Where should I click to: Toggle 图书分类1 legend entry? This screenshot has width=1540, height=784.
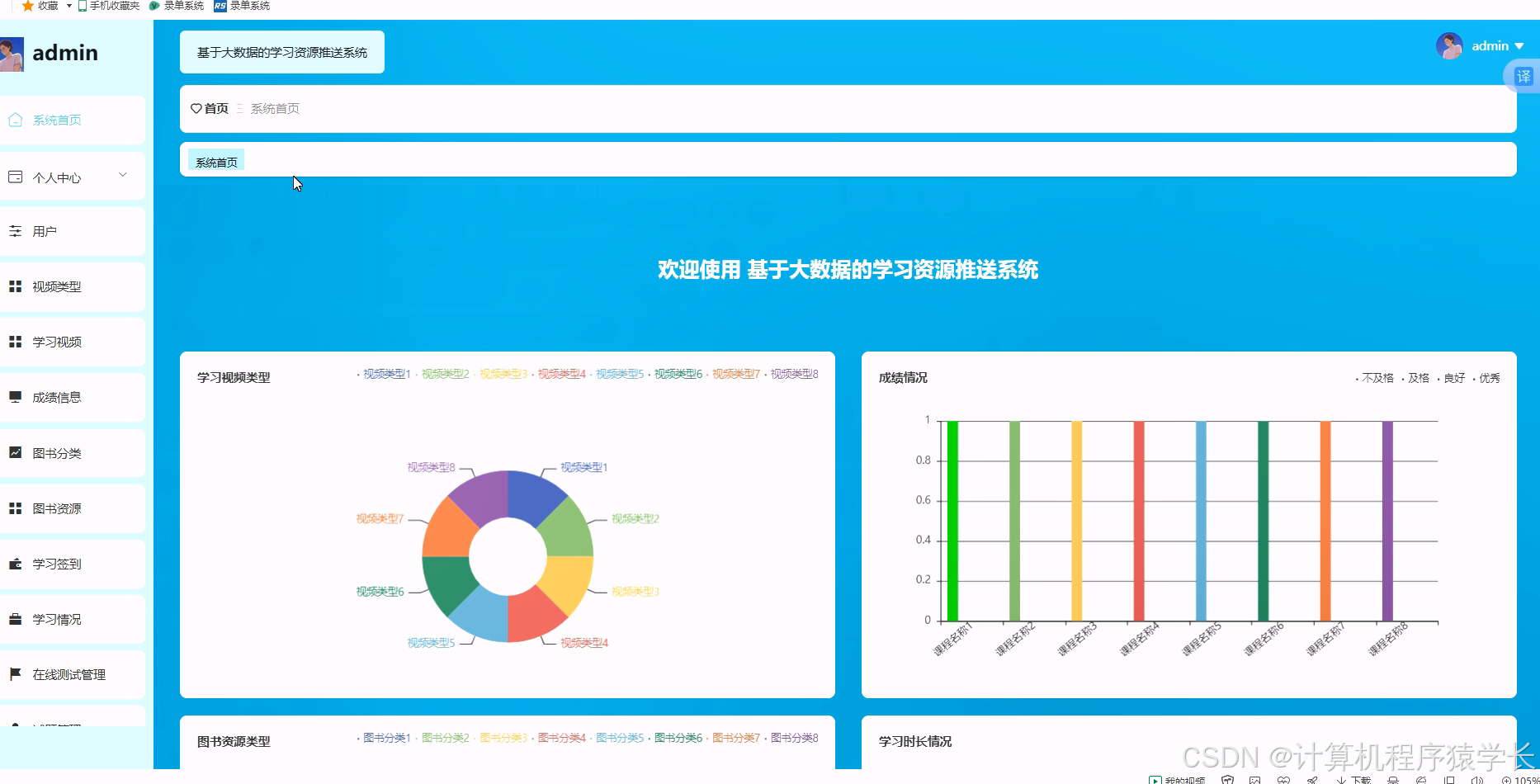click(x=384, y=738)
